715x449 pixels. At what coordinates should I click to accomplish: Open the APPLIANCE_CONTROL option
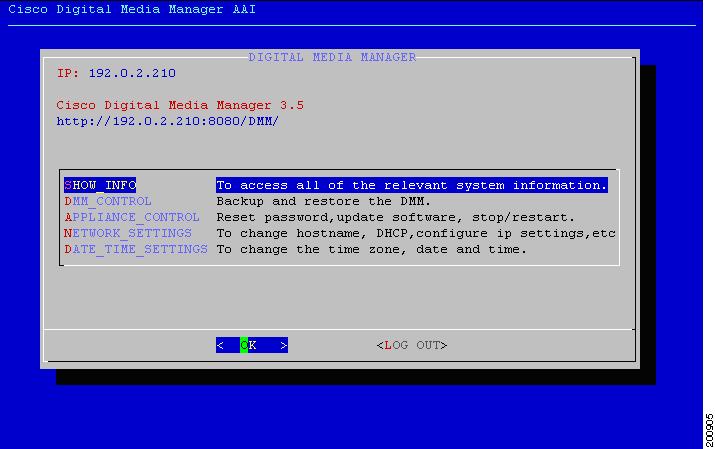132,217
